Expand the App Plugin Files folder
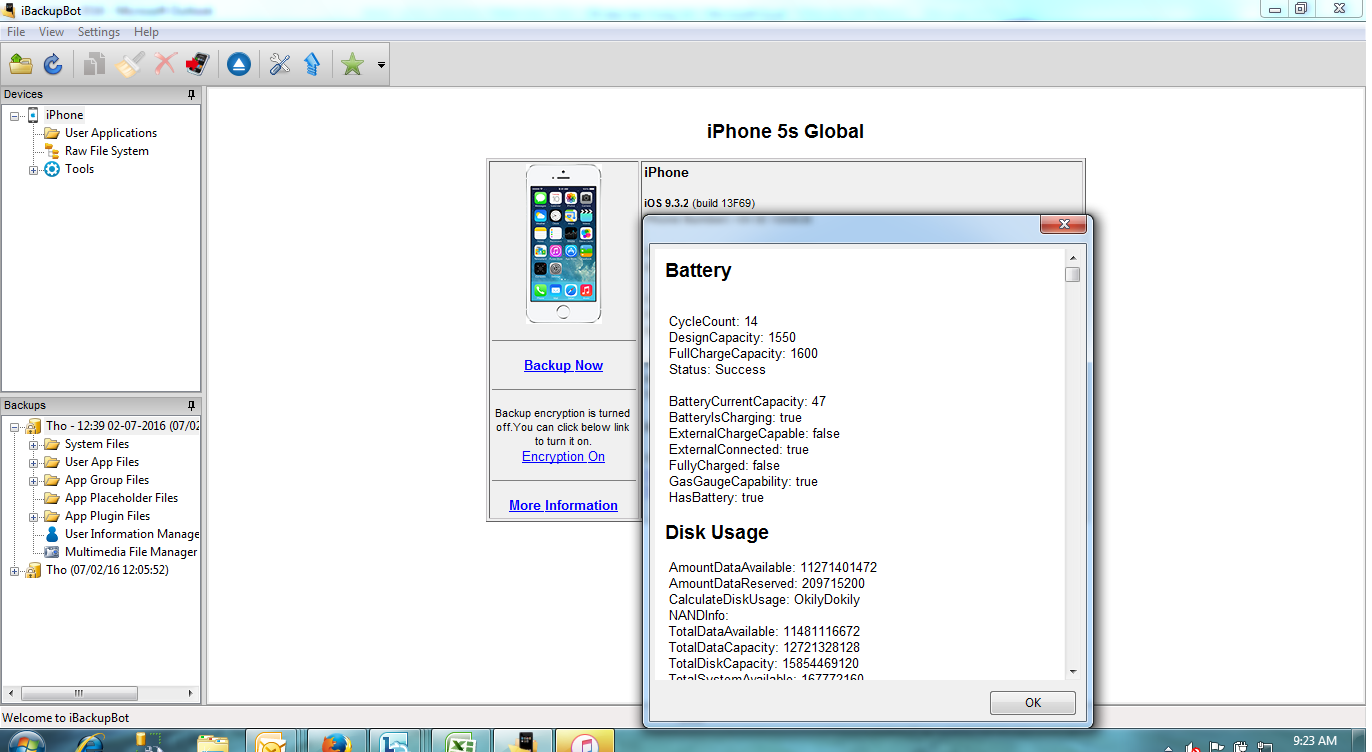1372x752 pixels. pyautogui.click(x=34, y=517)
